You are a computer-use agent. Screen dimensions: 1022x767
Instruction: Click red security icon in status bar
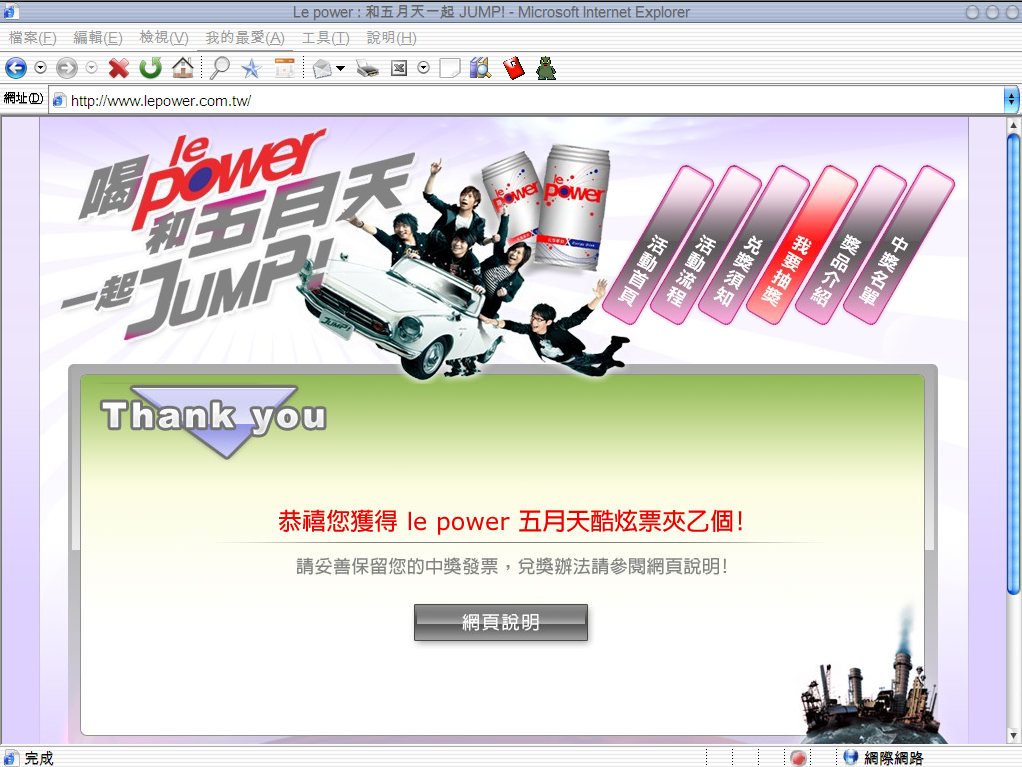[x=798, y=758]
